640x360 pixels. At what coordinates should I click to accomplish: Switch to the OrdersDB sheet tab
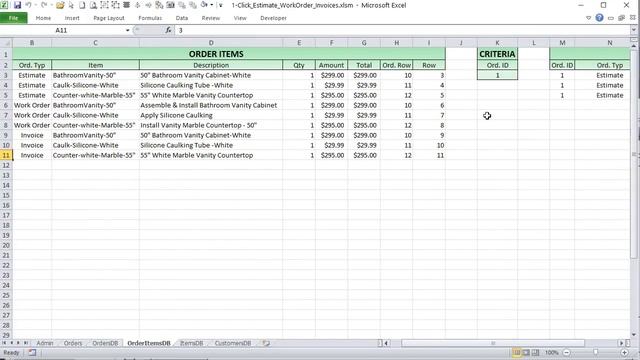tap(105, 343)
